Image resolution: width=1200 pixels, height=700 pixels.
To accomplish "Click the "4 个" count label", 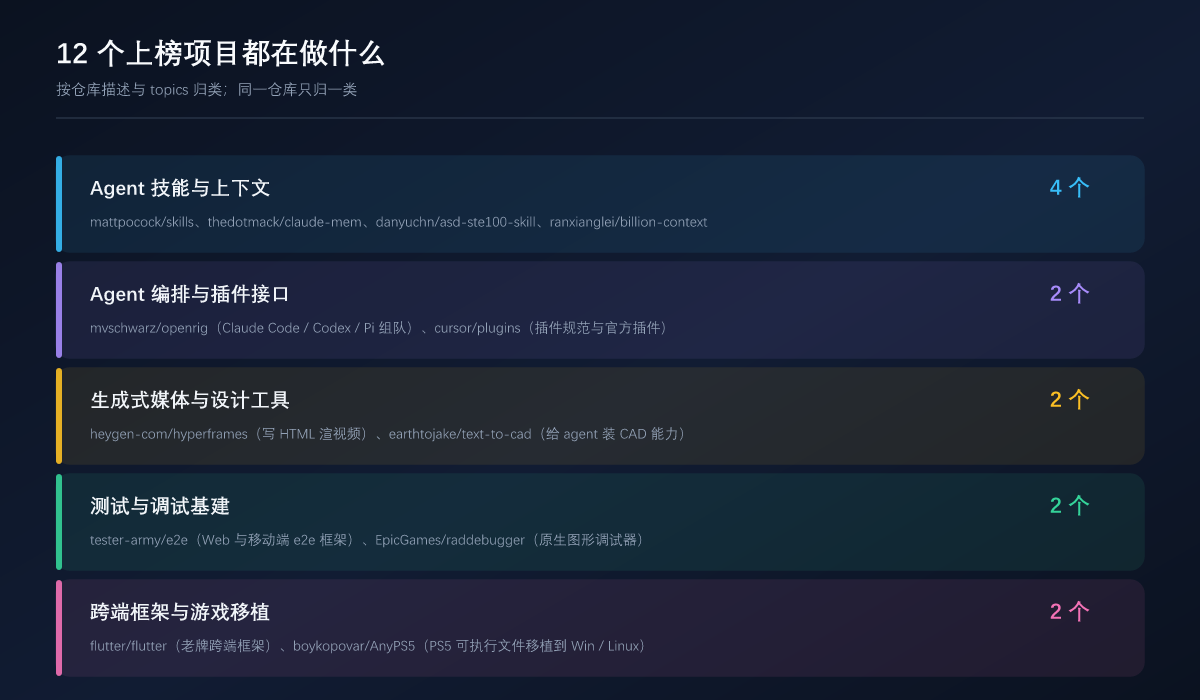I will (1069, 188).
